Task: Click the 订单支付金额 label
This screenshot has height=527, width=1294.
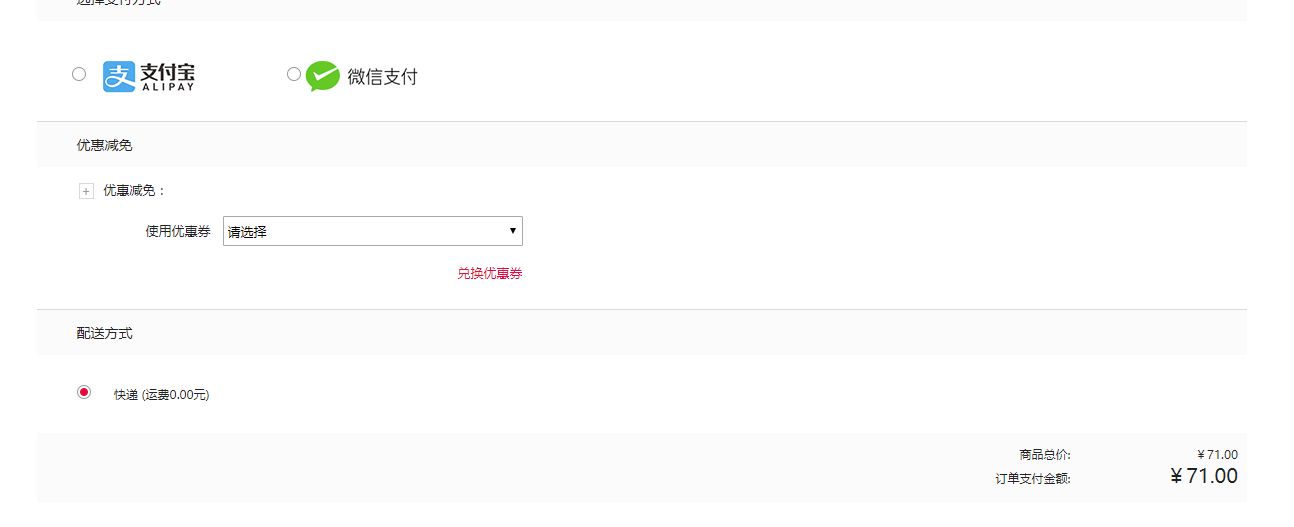Action: pyautogui.click(x=1033, y=479)
